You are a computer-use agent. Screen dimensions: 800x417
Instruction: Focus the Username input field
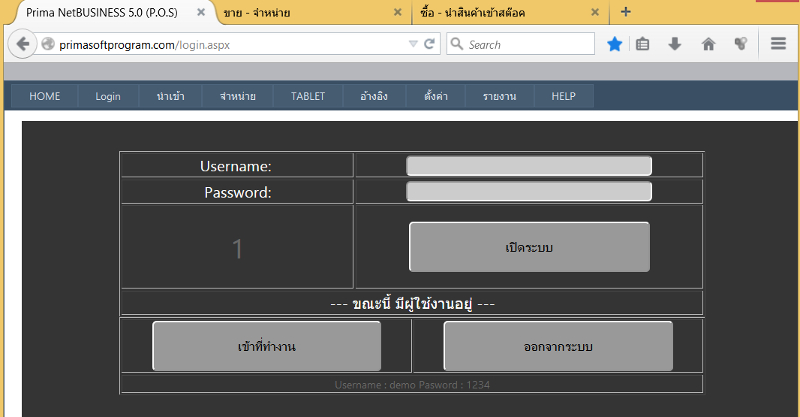(x=529, y=166)
